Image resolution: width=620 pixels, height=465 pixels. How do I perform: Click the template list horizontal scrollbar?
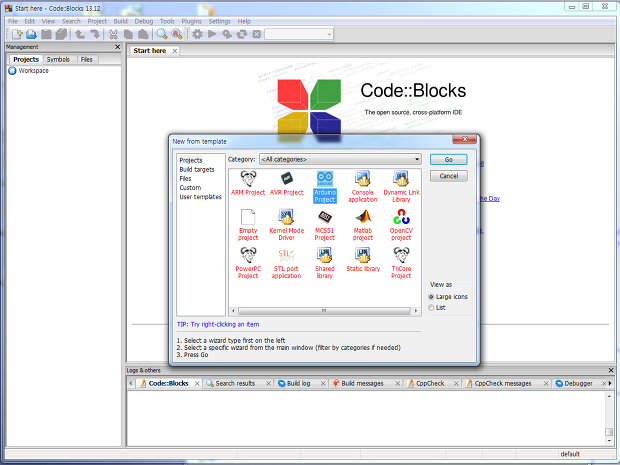pos(324,311)
